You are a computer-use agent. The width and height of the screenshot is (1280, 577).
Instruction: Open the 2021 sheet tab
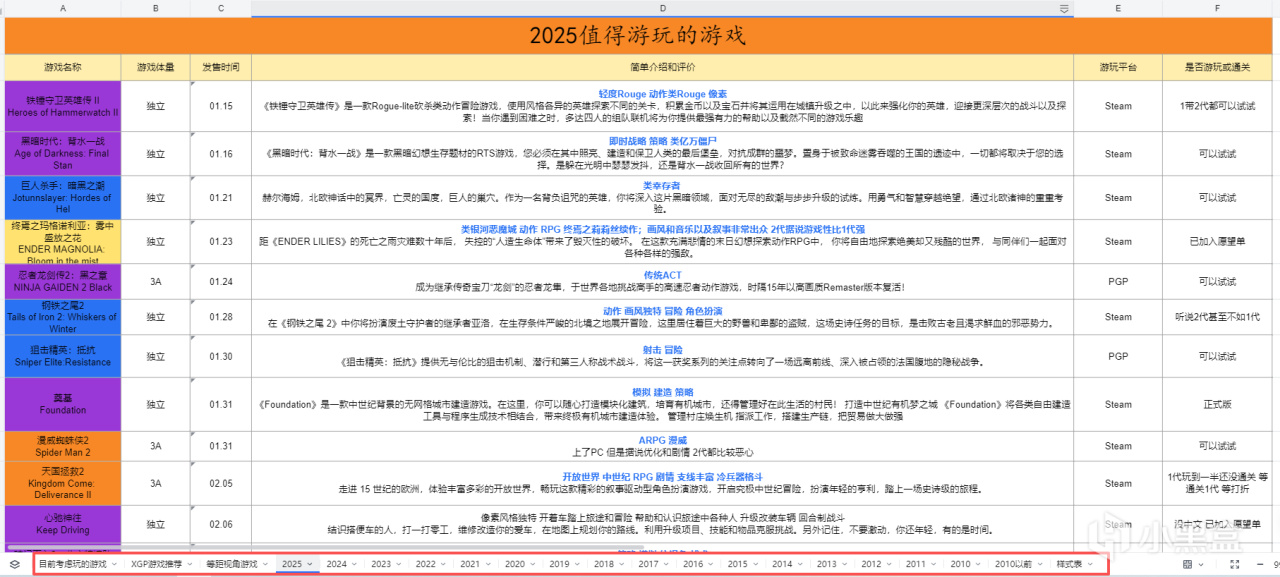coord(469,564)
